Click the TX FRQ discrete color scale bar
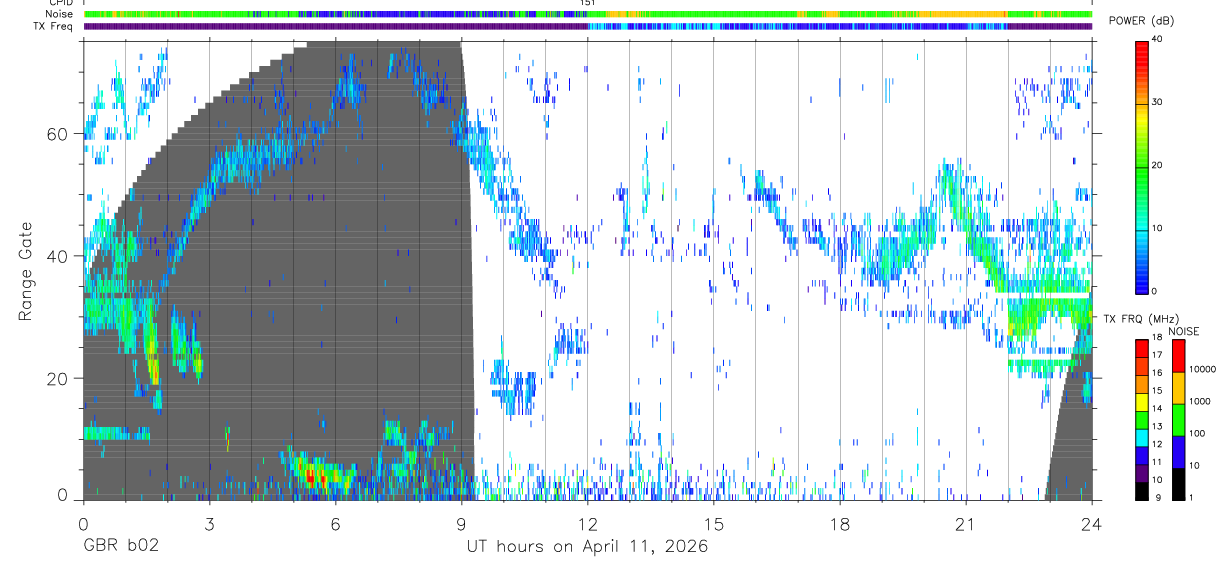The width and height of the screenshot is (1228, 567). (1142, 420)
